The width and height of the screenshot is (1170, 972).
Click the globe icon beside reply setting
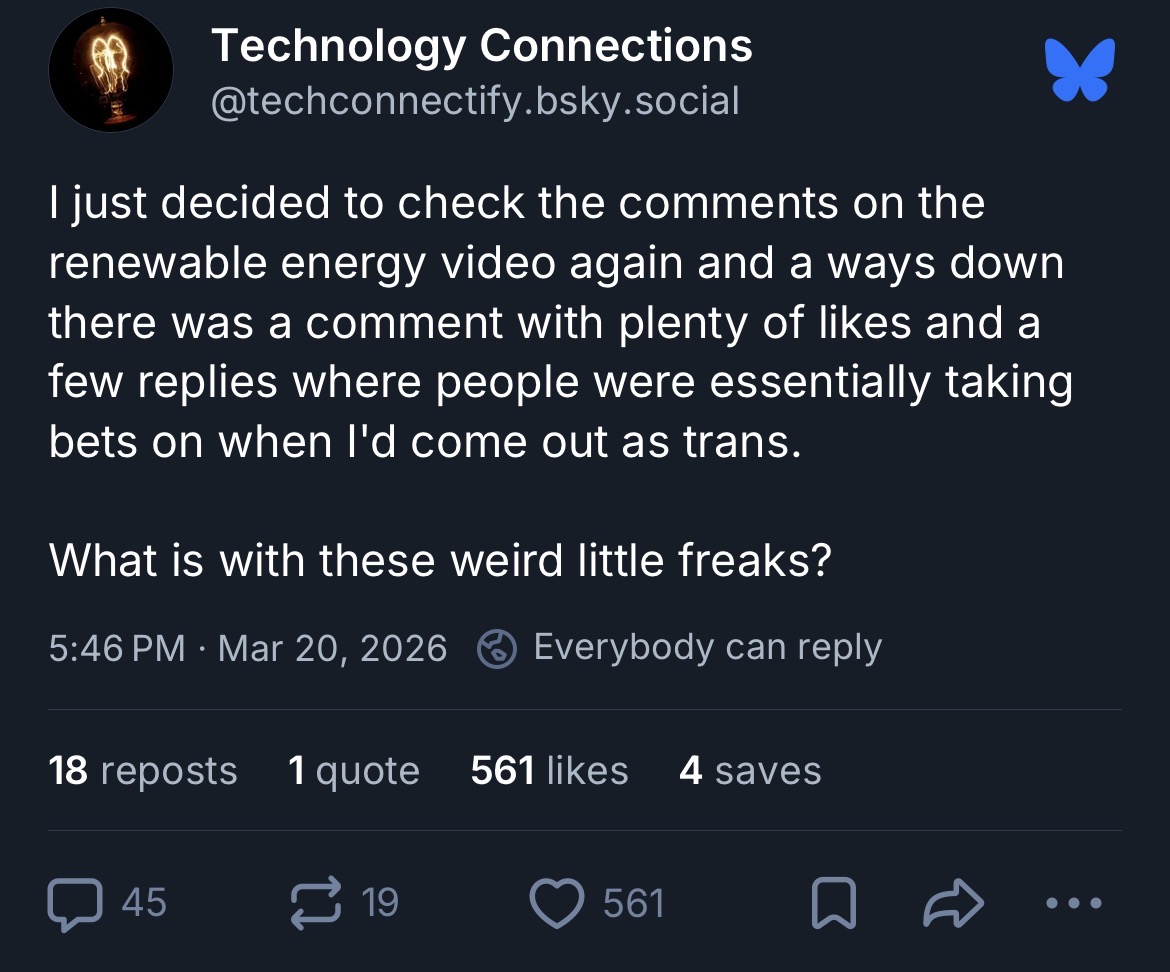pyautogui.click(x=497, y=648)
